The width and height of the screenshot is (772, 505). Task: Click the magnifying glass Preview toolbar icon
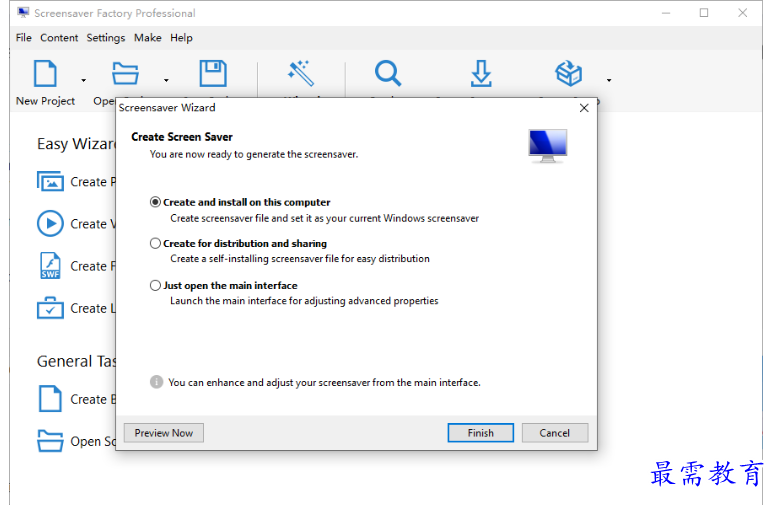point(388,73)
